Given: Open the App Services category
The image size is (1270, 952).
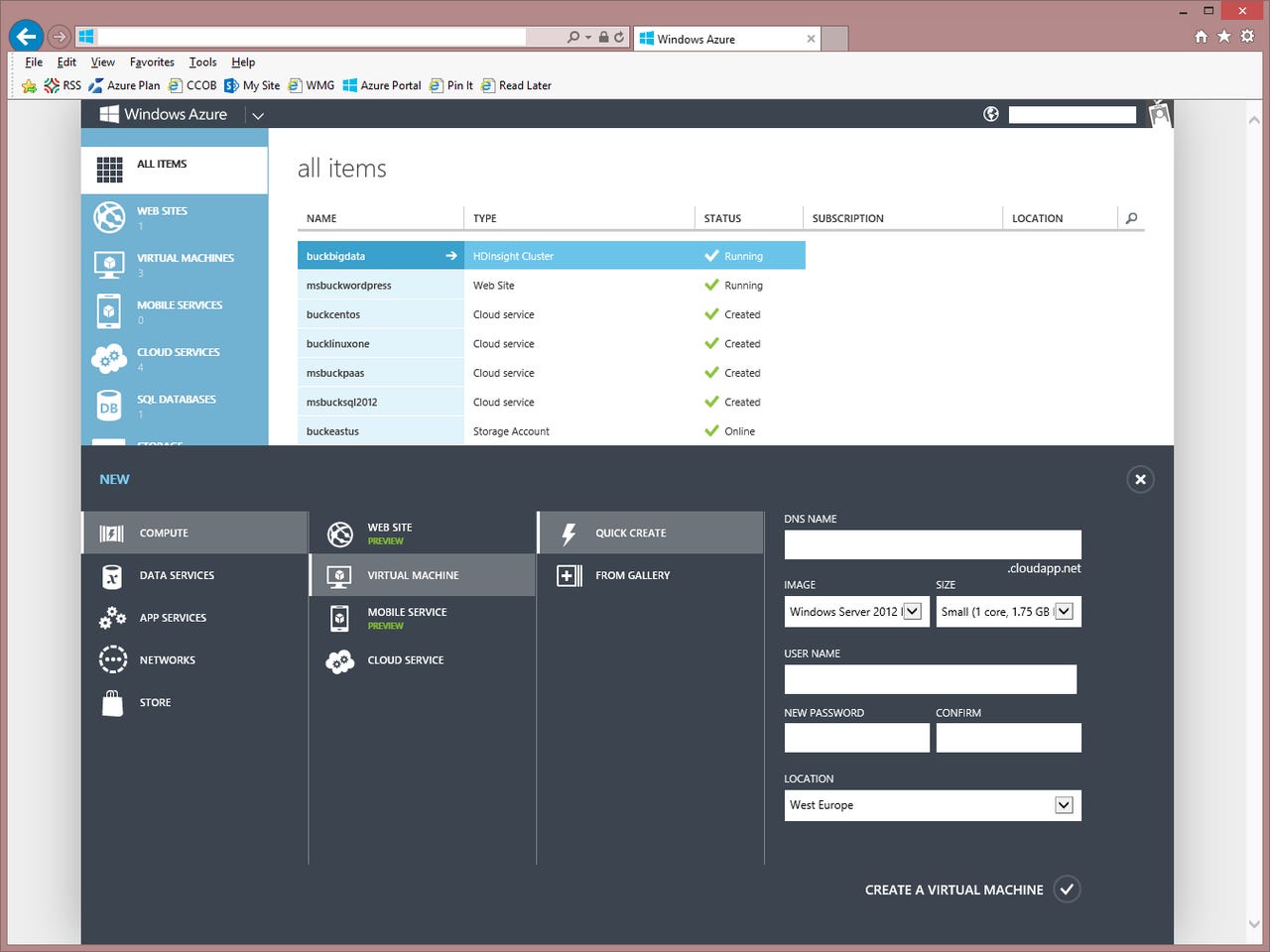Looking at the screenshot, I should (x=112, y=618).
